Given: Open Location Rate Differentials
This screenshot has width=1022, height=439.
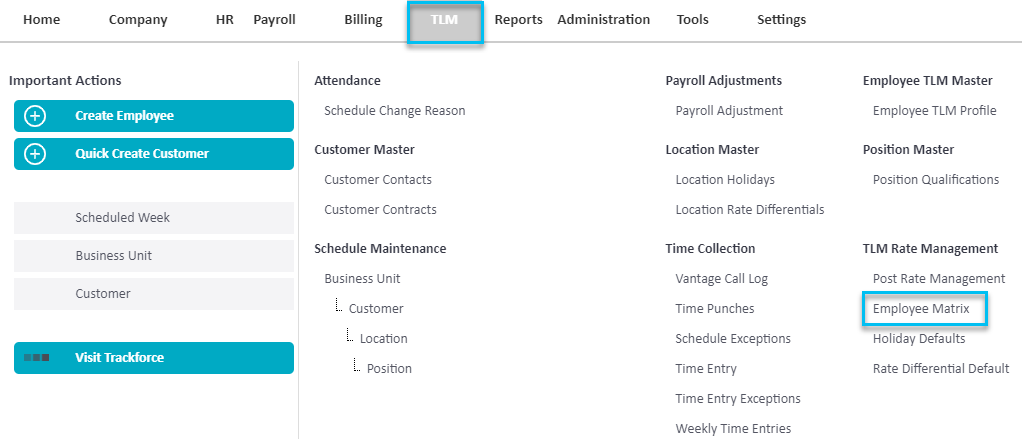Looking at the screenshot, I should coord(750,210).
